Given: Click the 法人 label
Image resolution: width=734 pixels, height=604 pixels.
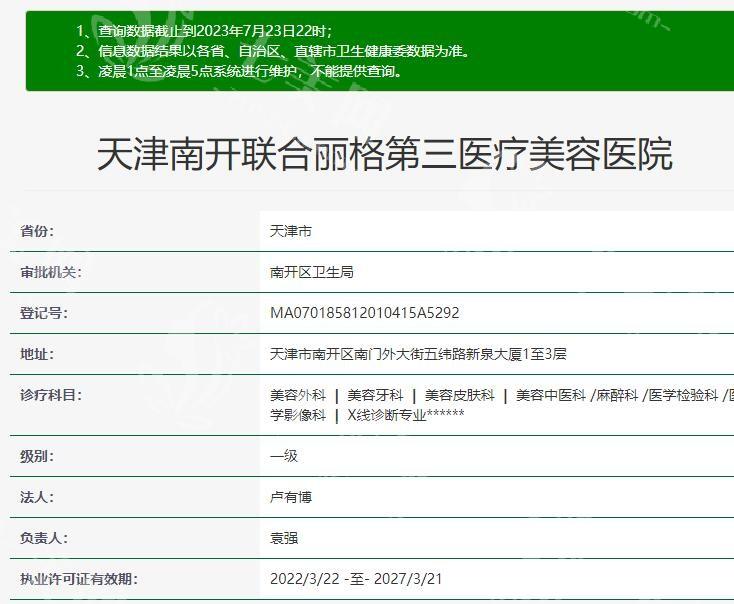Looking at the screenshot, I should [x=37, y=497].
